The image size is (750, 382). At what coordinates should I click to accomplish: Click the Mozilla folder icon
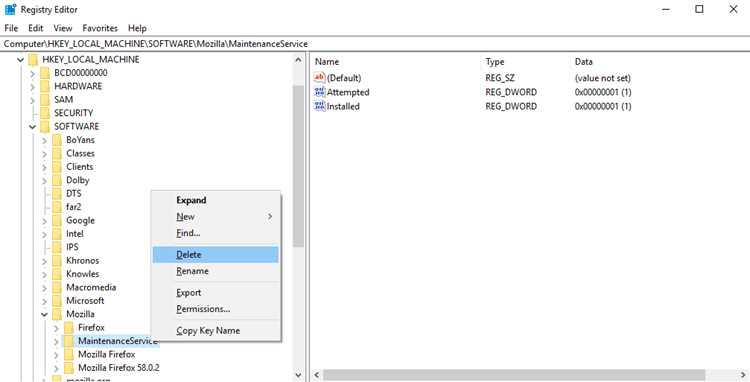pyautogui.click(x=57, y=314)
